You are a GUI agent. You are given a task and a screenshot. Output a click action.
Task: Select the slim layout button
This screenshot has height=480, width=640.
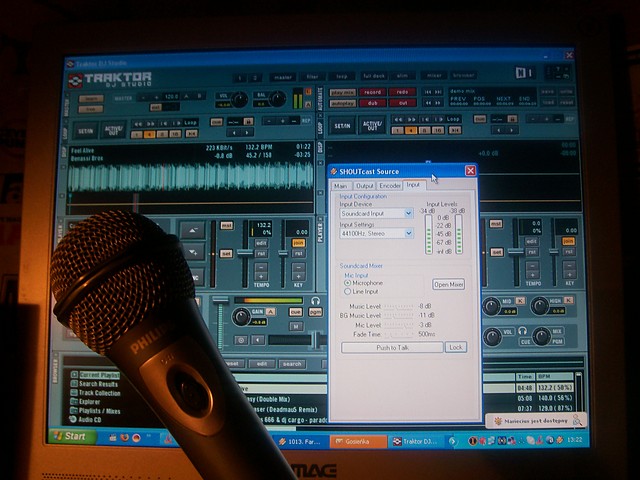point(402,76)
